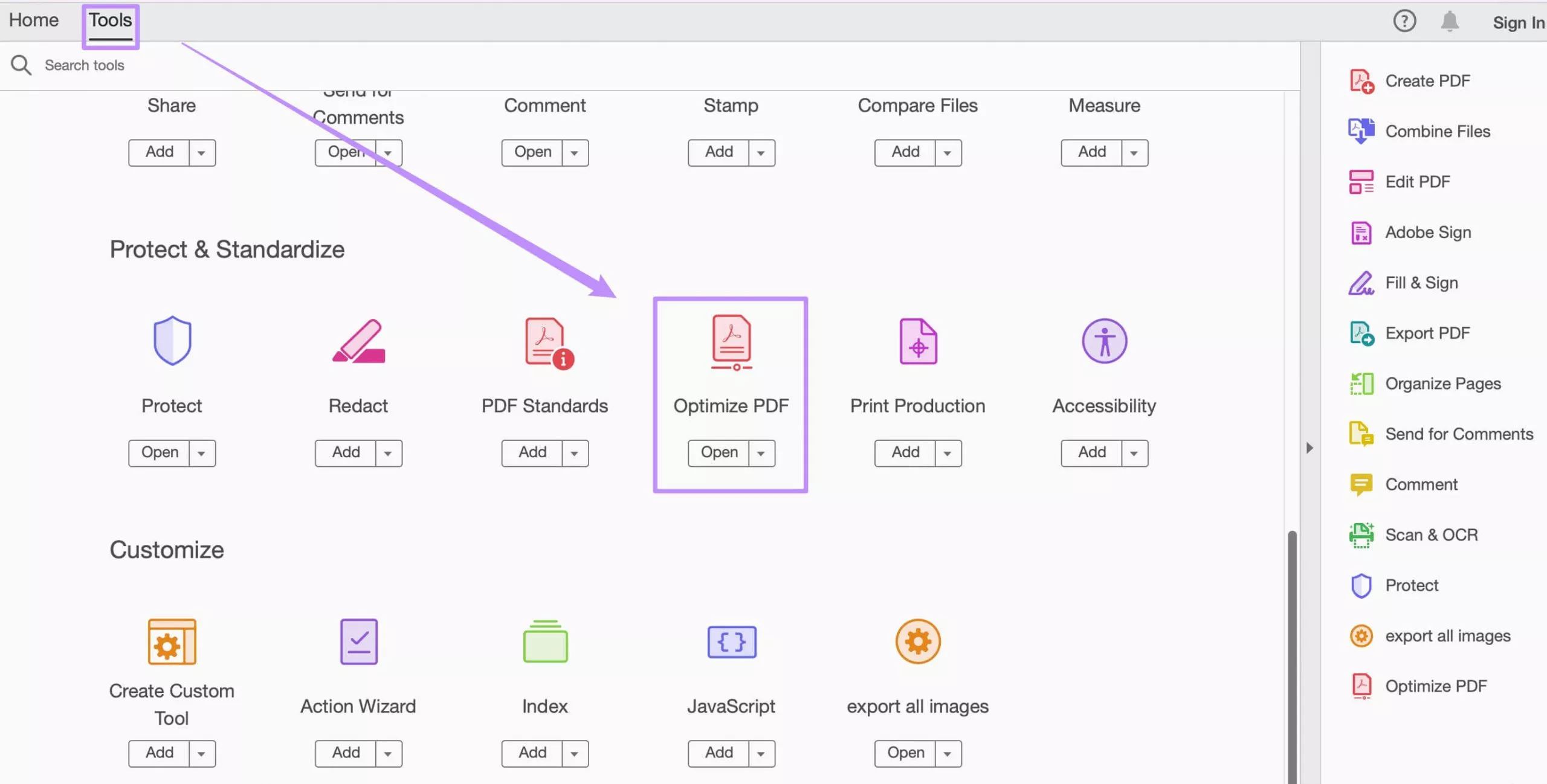The height and width of the screenshot is (784, 1547).
Task: Expand the Measure Add dropdown arrow
Action: [1134, 153]
